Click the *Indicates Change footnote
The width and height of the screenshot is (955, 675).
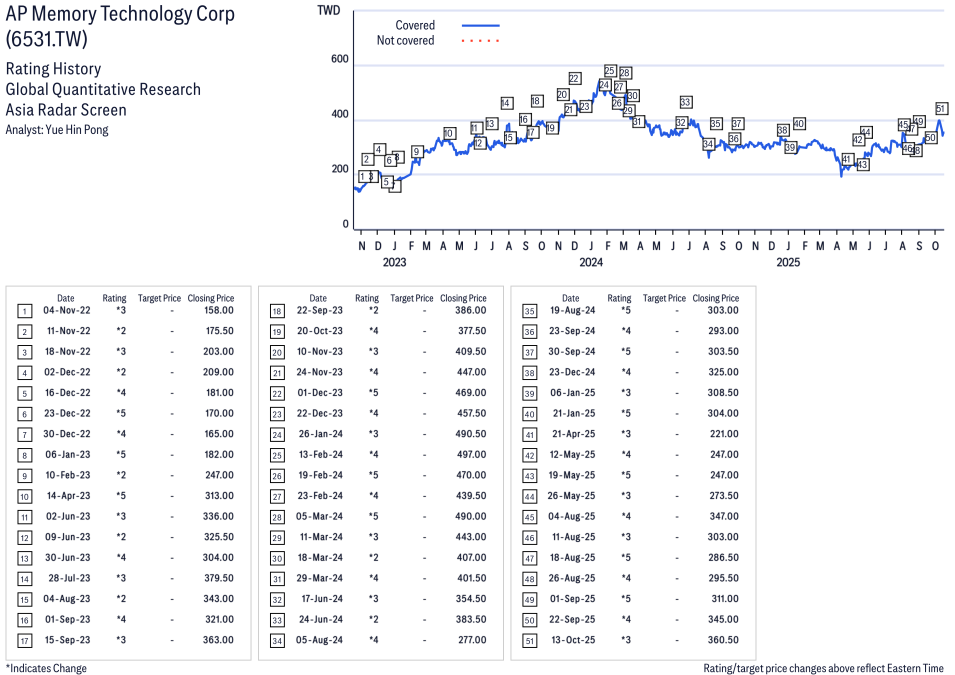(x=46, y=668)
